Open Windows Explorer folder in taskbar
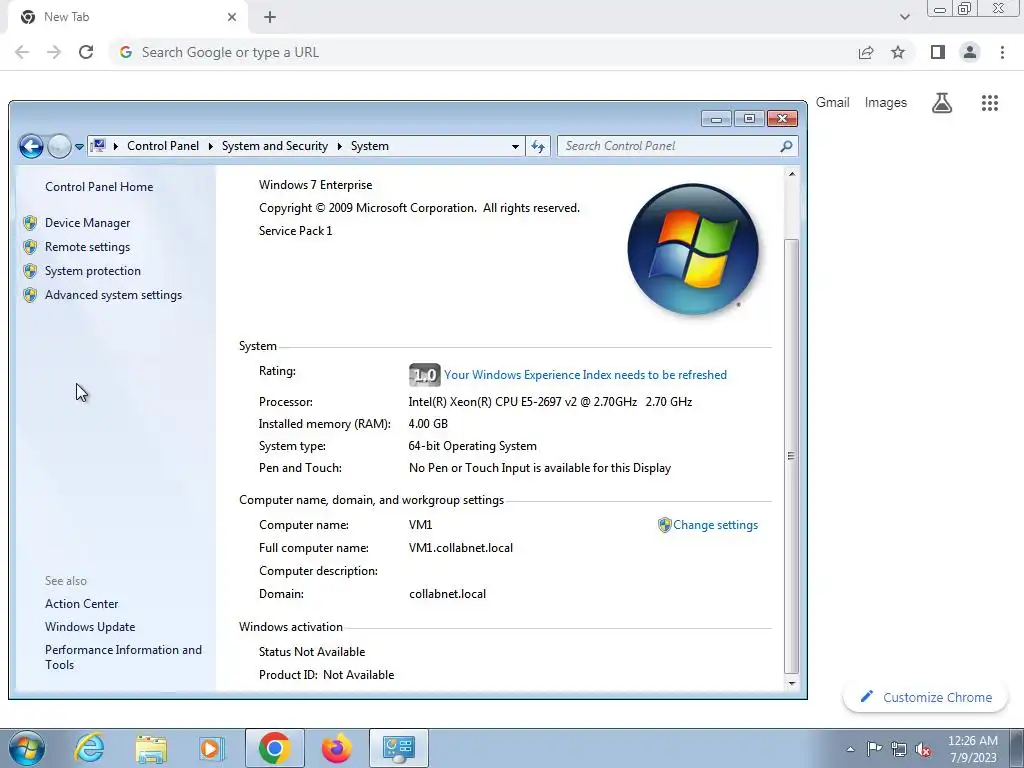Image resolution: width=1024 pixels, height=768 pixels. point(151,748)
